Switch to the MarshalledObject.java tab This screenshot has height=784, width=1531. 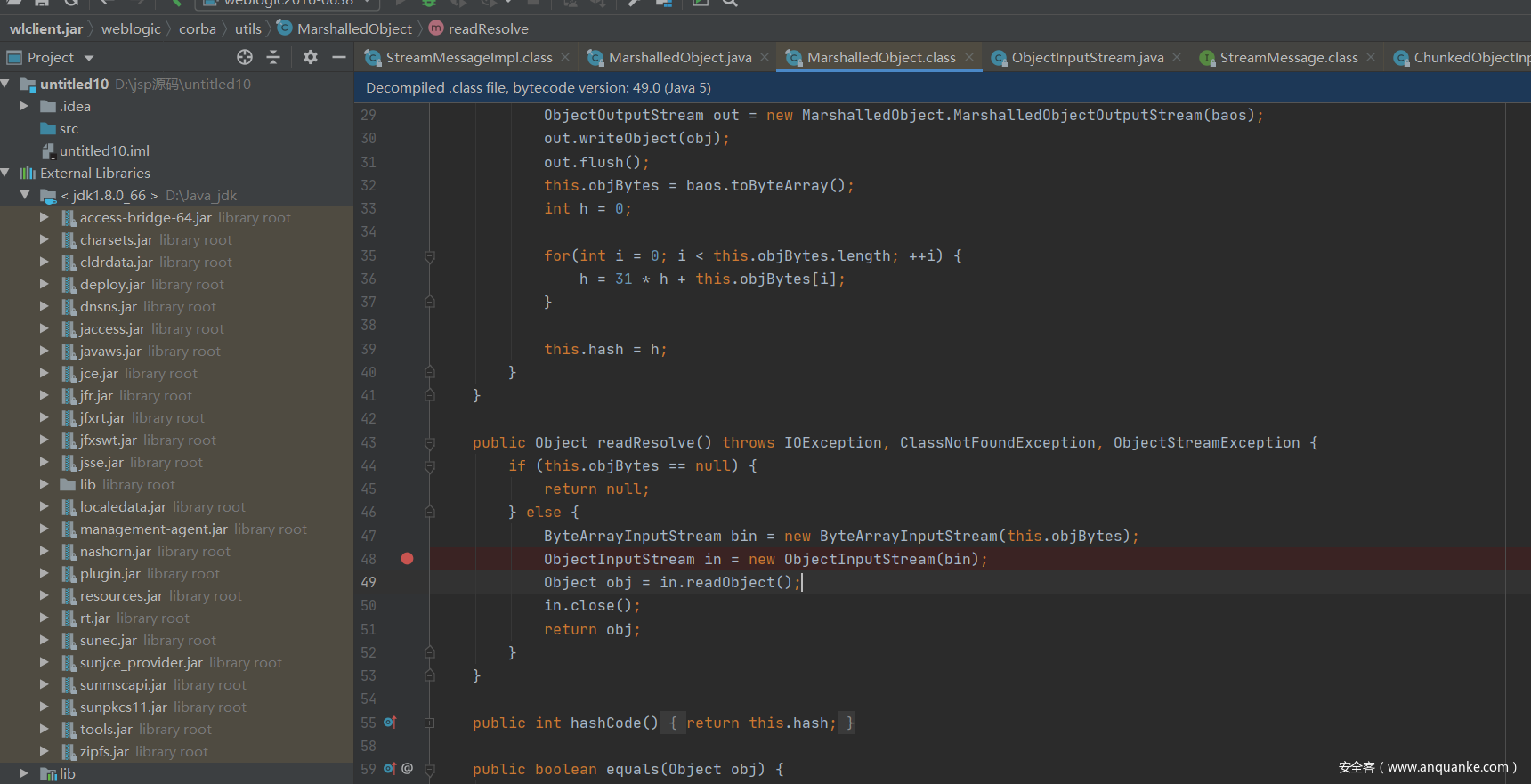(x=679, y=57)
